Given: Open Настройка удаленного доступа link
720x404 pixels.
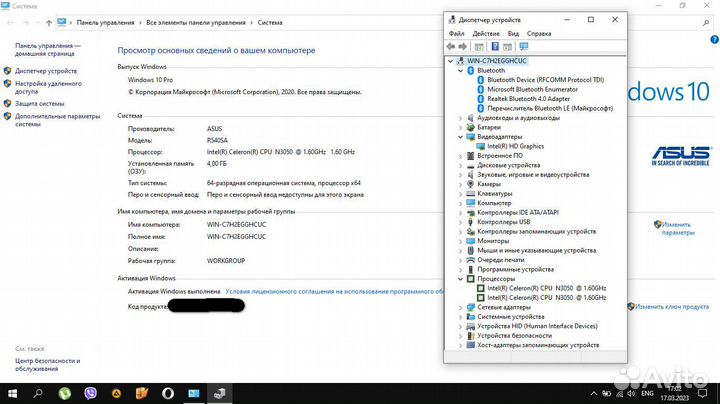Looking at the screenshot, I should pyautogui.click(x=48, y=88).
